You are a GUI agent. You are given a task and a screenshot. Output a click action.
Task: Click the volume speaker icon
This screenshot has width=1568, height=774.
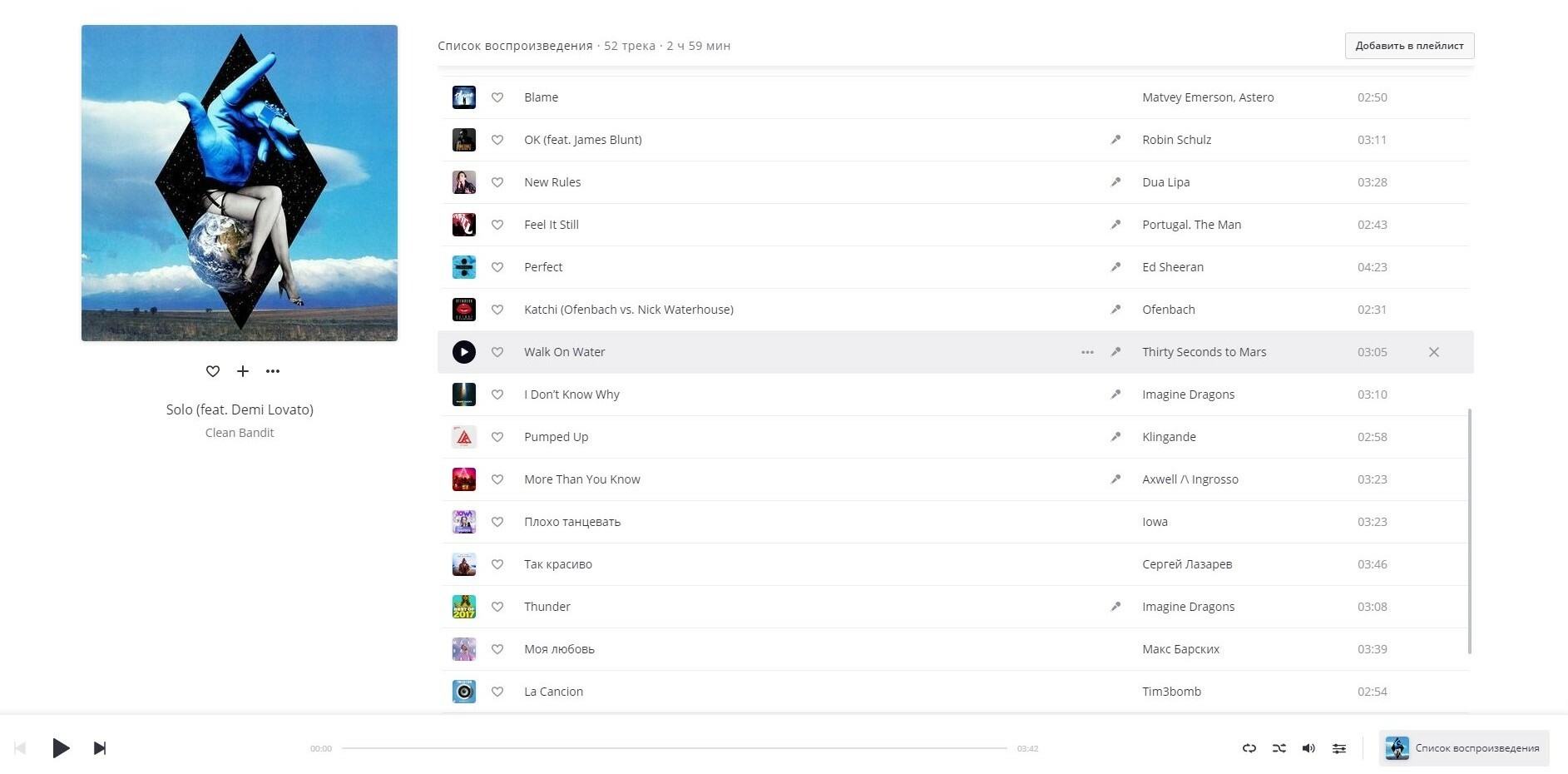coord(1308,748)
